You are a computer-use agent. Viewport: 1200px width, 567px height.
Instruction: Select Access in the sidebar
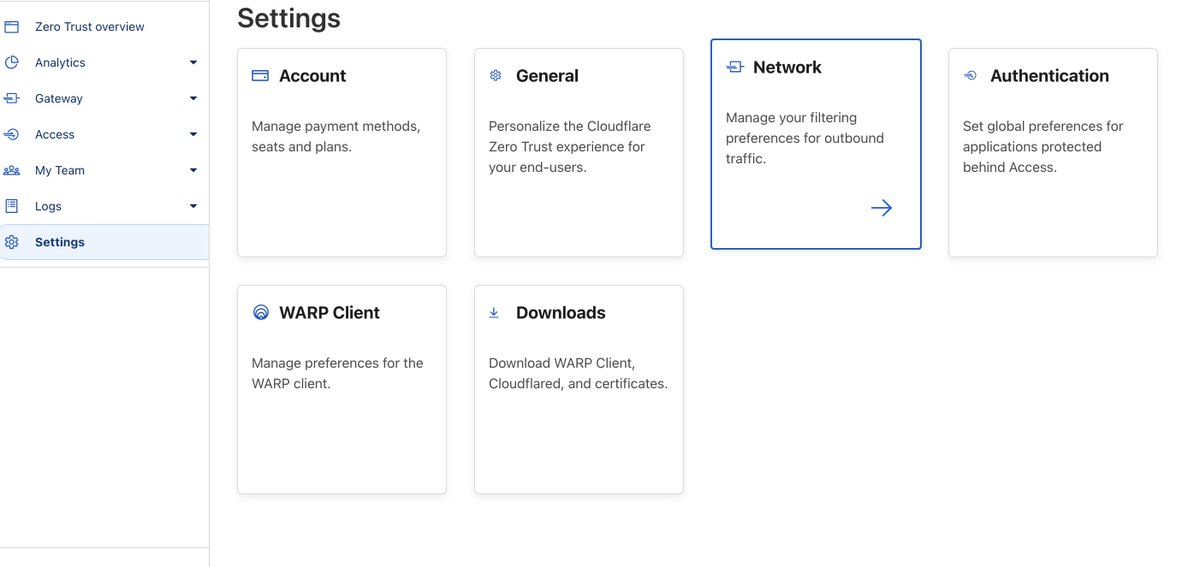[55, 135]
